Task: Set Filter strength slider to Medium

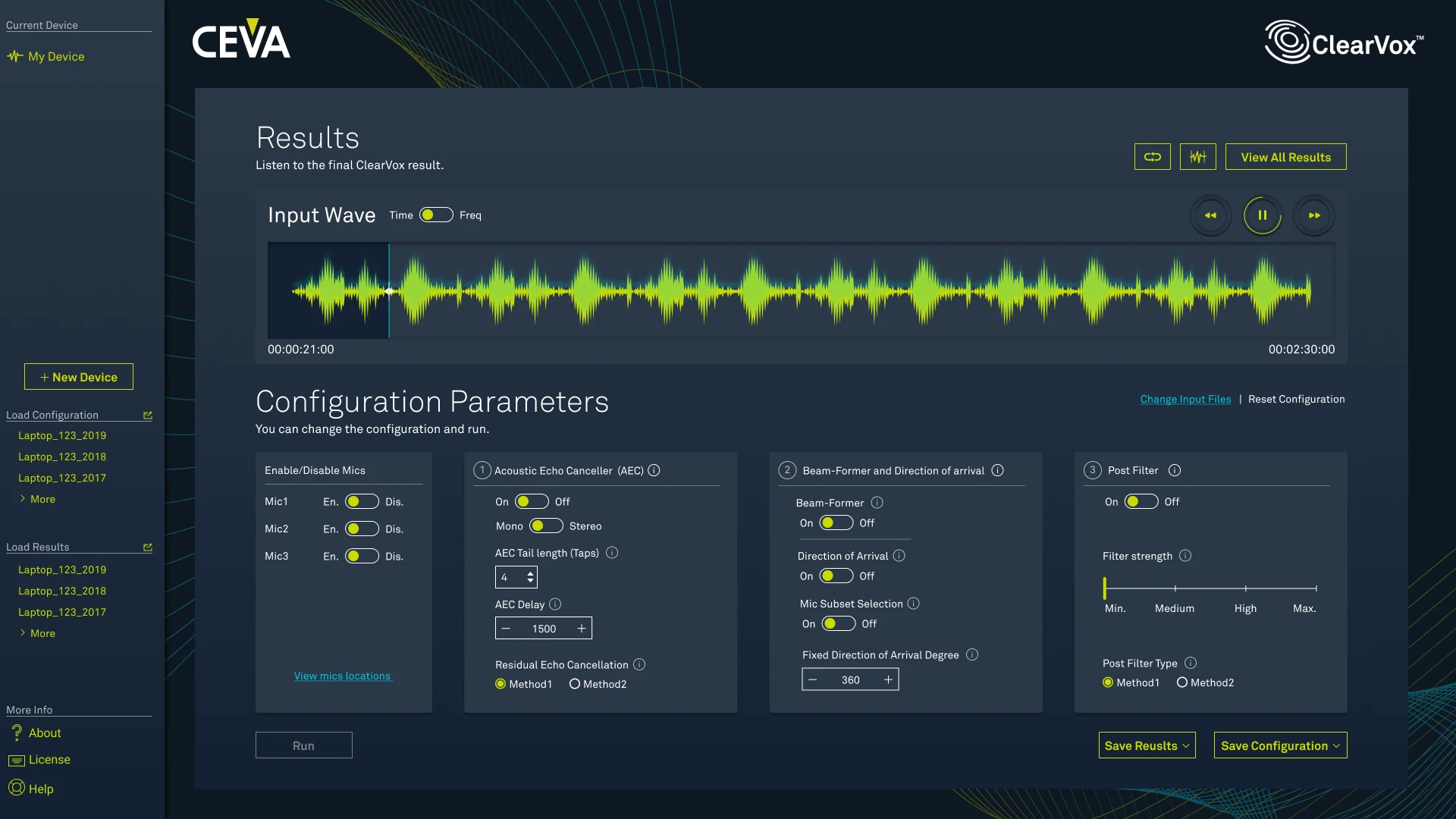Action: click(1175, 588)
